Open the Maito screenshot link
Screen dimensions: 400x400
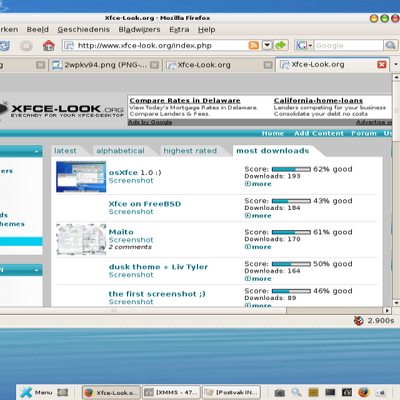[121, 232]
